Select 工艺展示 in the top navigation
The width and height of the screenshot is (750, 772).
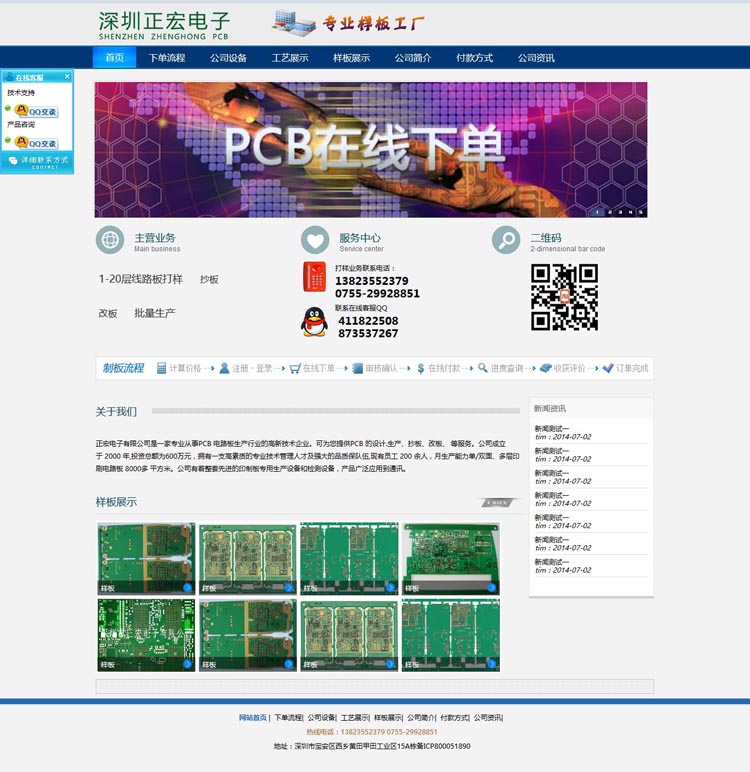[290, 58]
